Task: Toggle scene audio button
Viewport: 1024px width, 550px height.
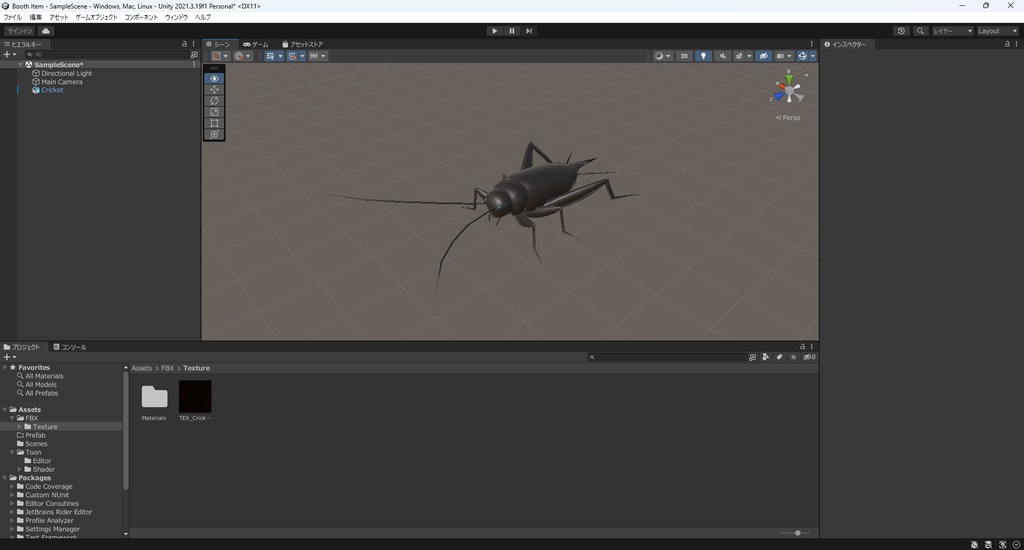Action: 722,56
